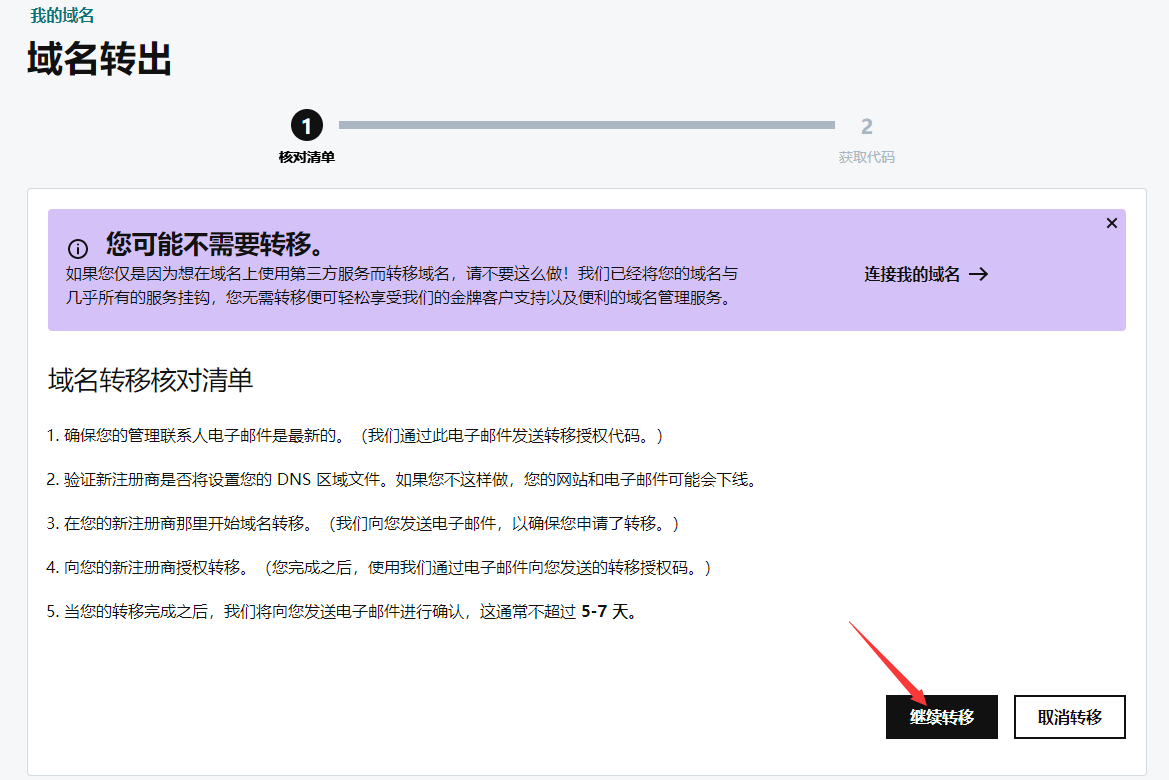Click the arrow icon beside 连接我的域名

point(979,274)
